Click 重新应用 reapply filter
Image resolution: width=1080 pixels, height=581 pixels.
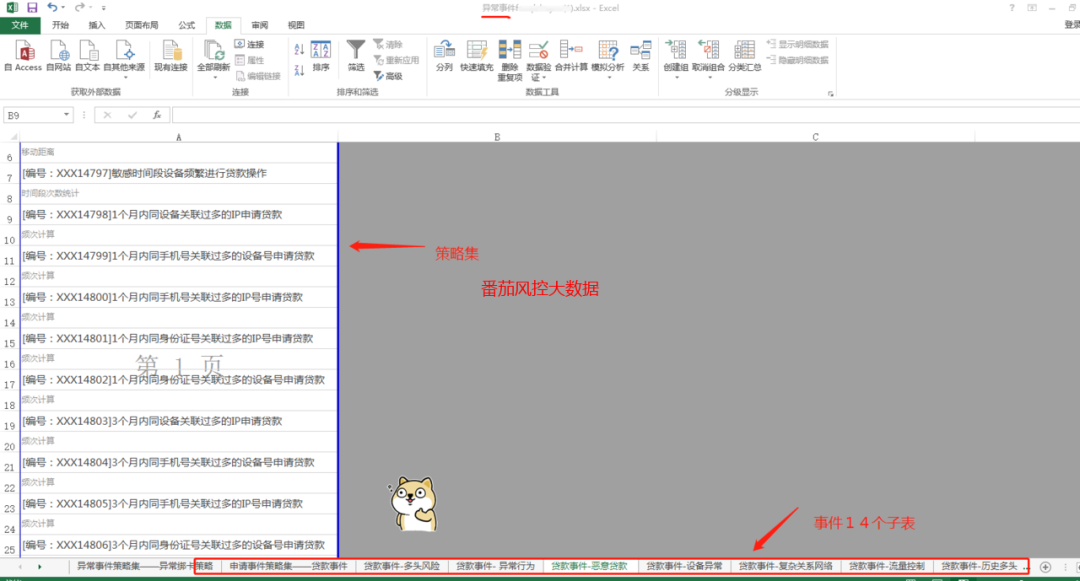(x=396, y=60)
